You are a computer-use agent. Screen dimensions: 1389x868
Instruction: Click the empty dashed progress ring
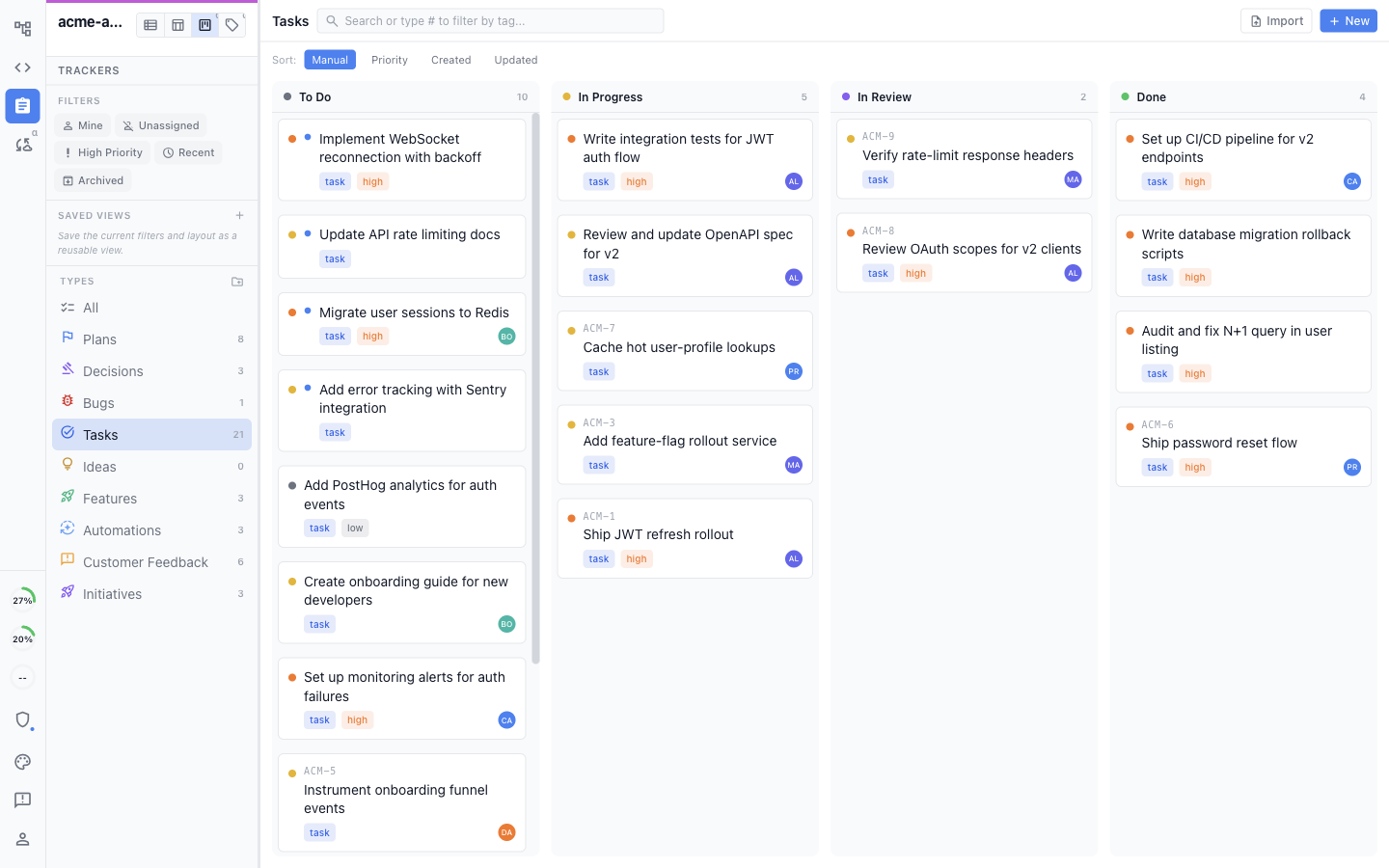tap(22, 677)
